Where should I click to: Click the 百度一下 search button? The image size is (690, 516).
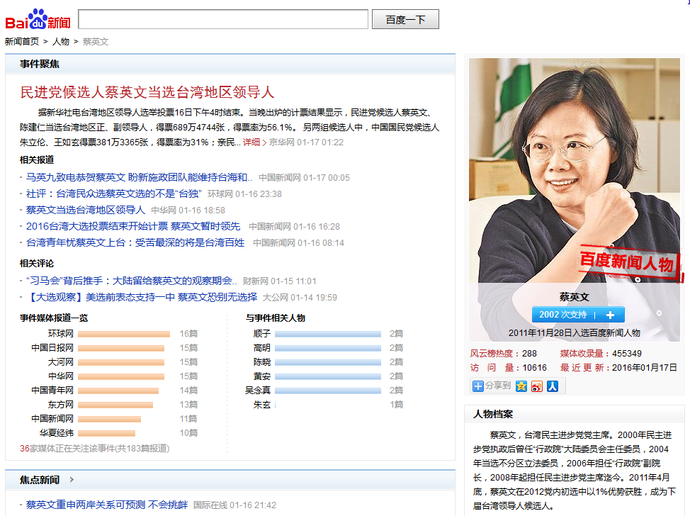[405, 19]
